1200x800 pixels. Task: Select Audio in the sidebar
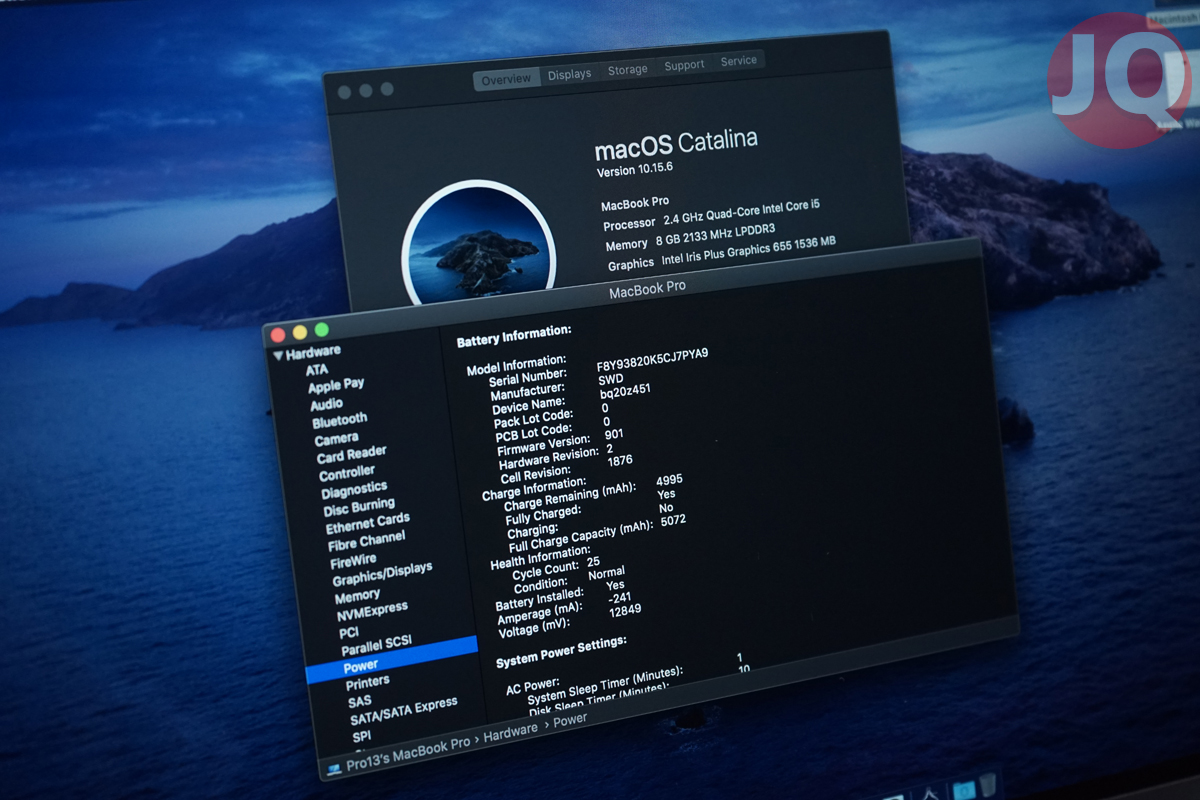[x=326, y=405]
